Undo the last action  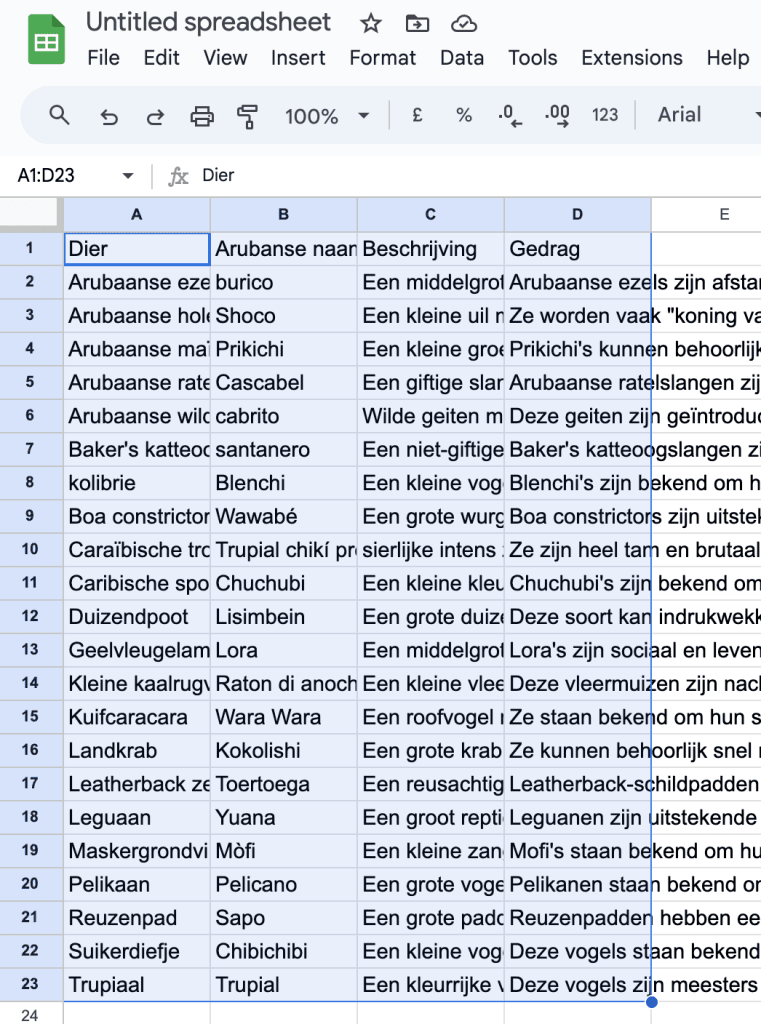click(109, 116)
